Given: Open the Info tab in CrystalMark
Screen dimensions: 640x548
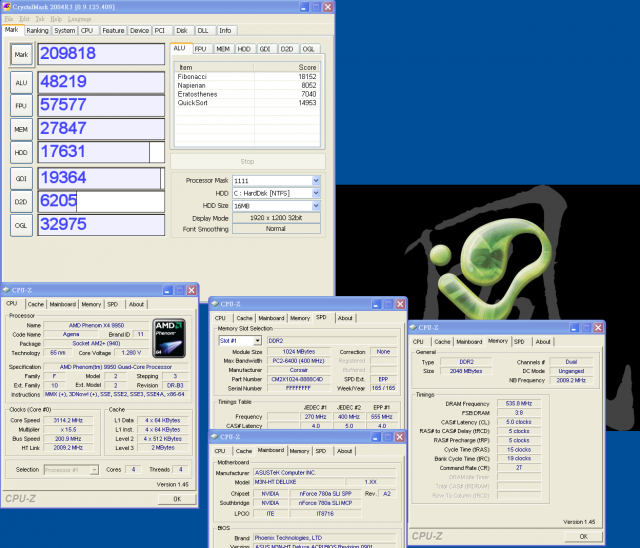Looking at the screenshot, I should (x=225, y=31).
